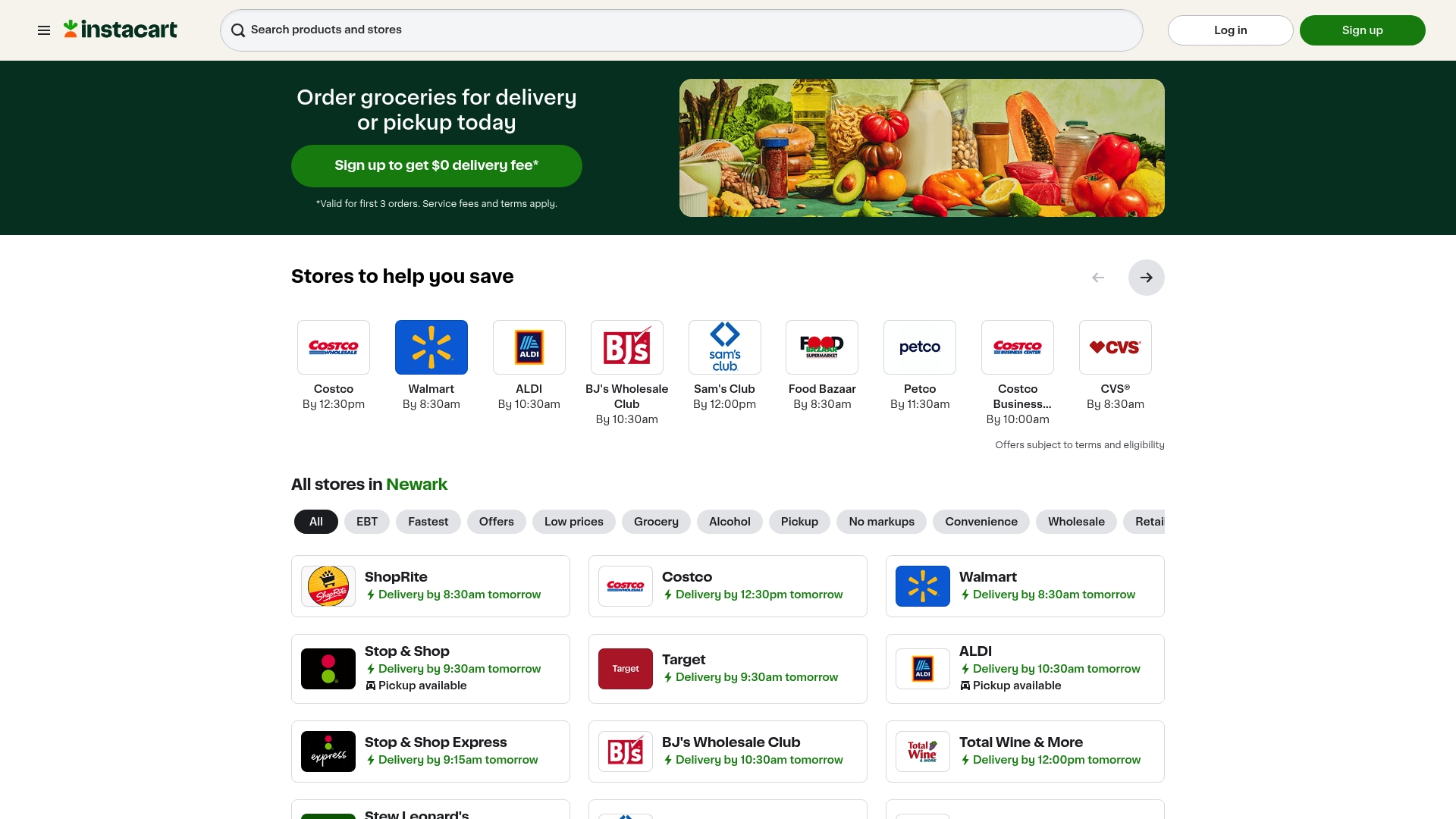The width and height of the screenshot is (1456, 819).
Task: Filter stores by No markups
Action: 882,522
